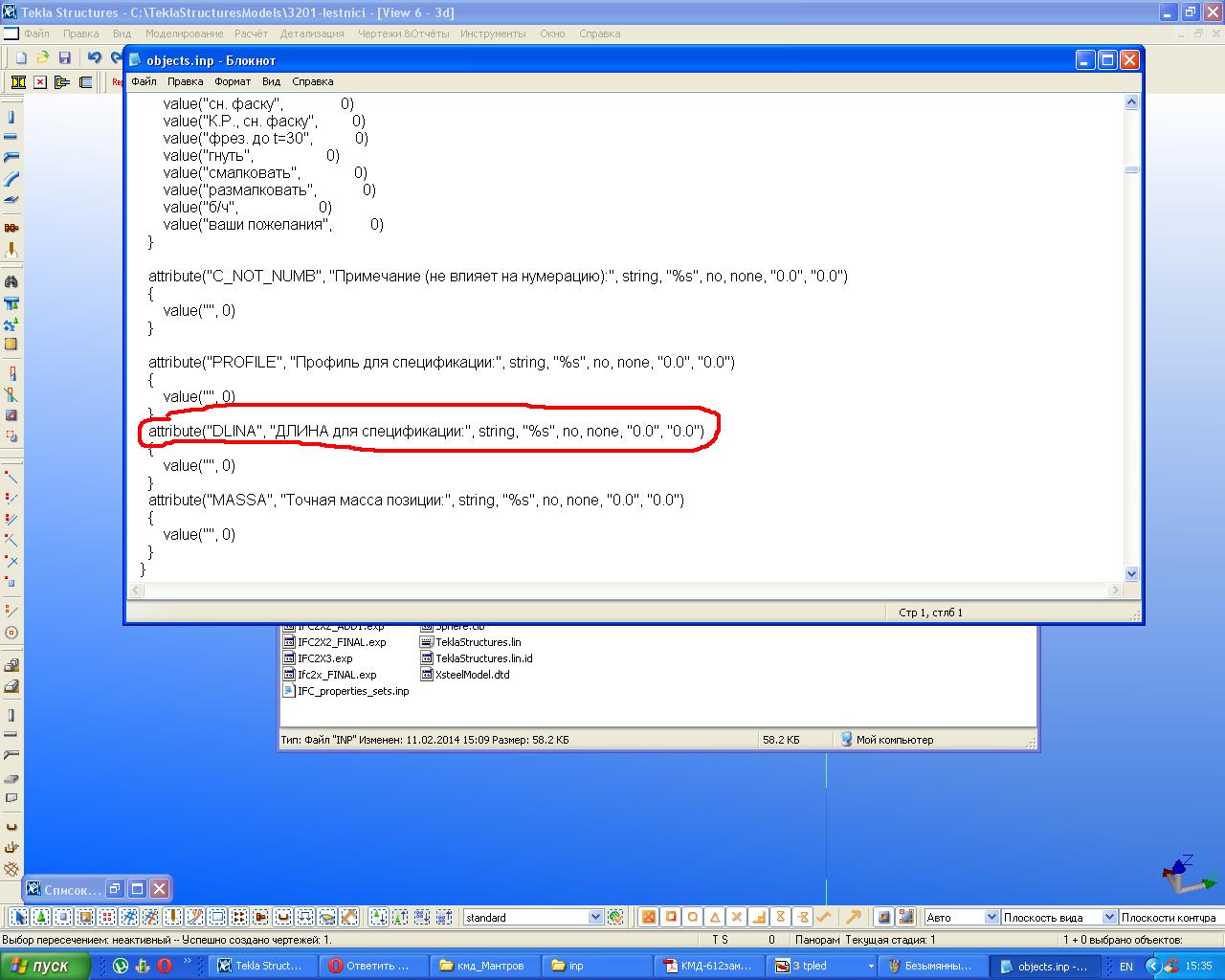This screenshot has width=1225, height=980.
Task: Select file IFC_properties_sets.inp in the file list
Action: [x=346, y=691]
